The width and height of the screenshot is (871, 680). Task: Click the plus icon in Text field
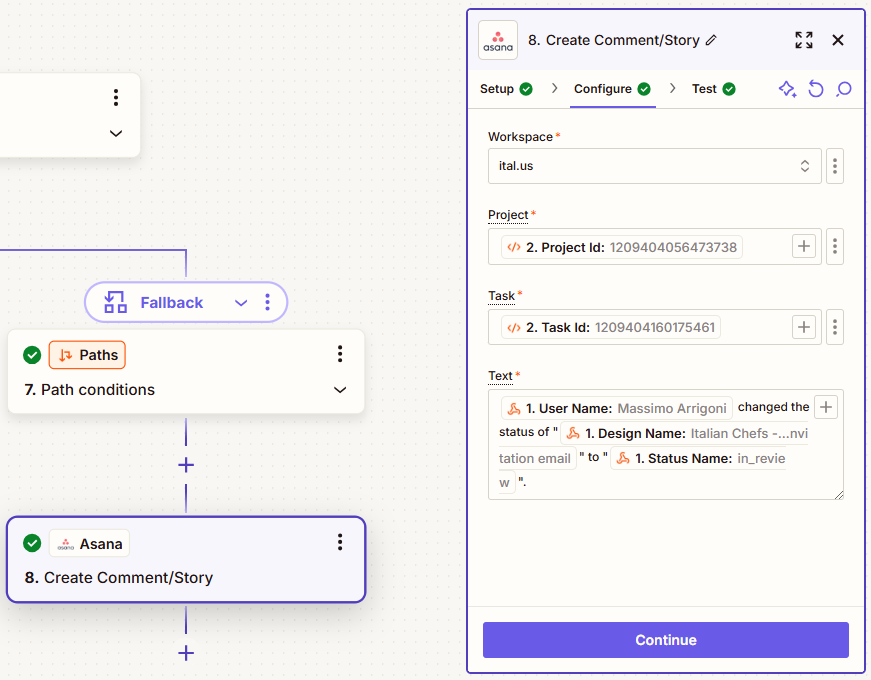pyautogui.click(x=826, y=407)
